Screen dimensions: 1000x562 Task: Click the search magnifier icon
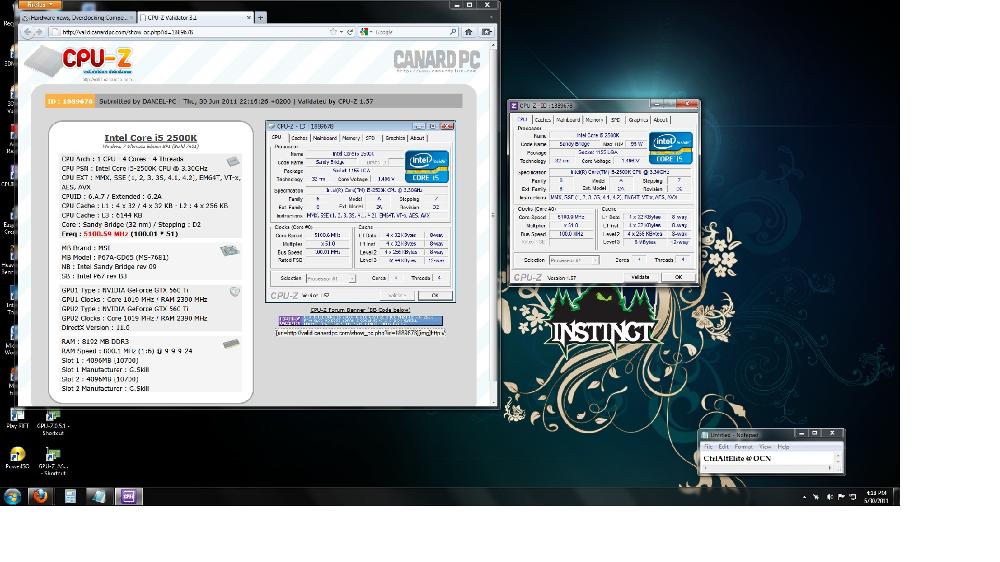(453, 31)
